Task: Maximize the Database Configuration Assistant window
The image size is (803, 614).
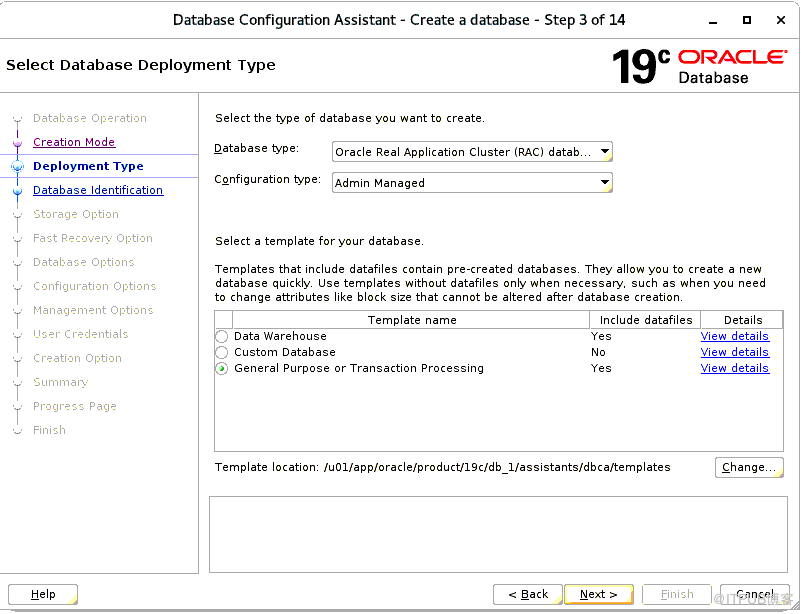Action: (x=747, y=20)
